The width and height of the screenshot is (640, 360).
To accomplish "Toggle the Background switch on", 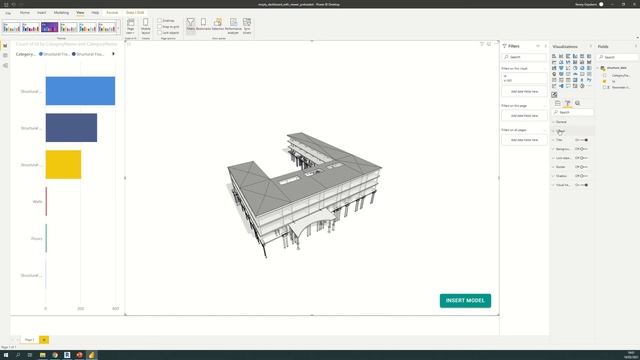I will [x=584, y=149].
